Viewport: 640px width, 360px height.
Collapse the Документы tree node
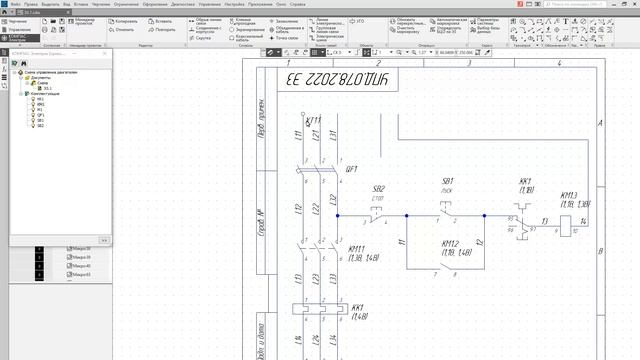21,78
